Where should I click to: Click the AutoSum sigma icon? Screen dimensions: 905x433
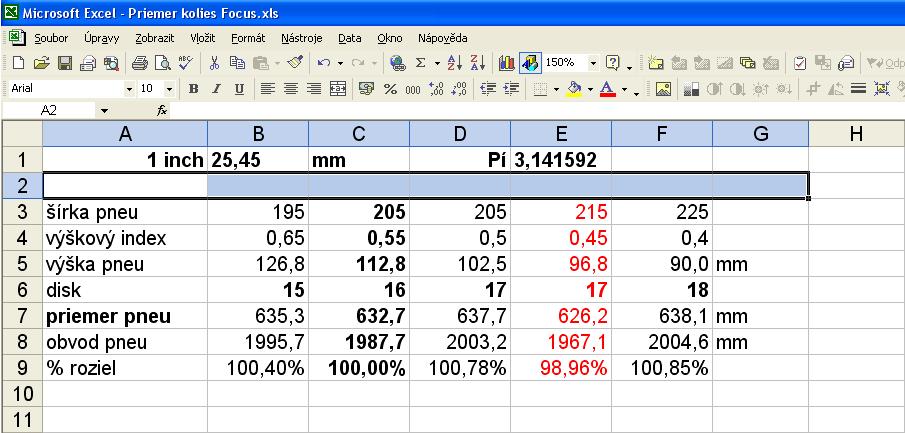(420, 63)
